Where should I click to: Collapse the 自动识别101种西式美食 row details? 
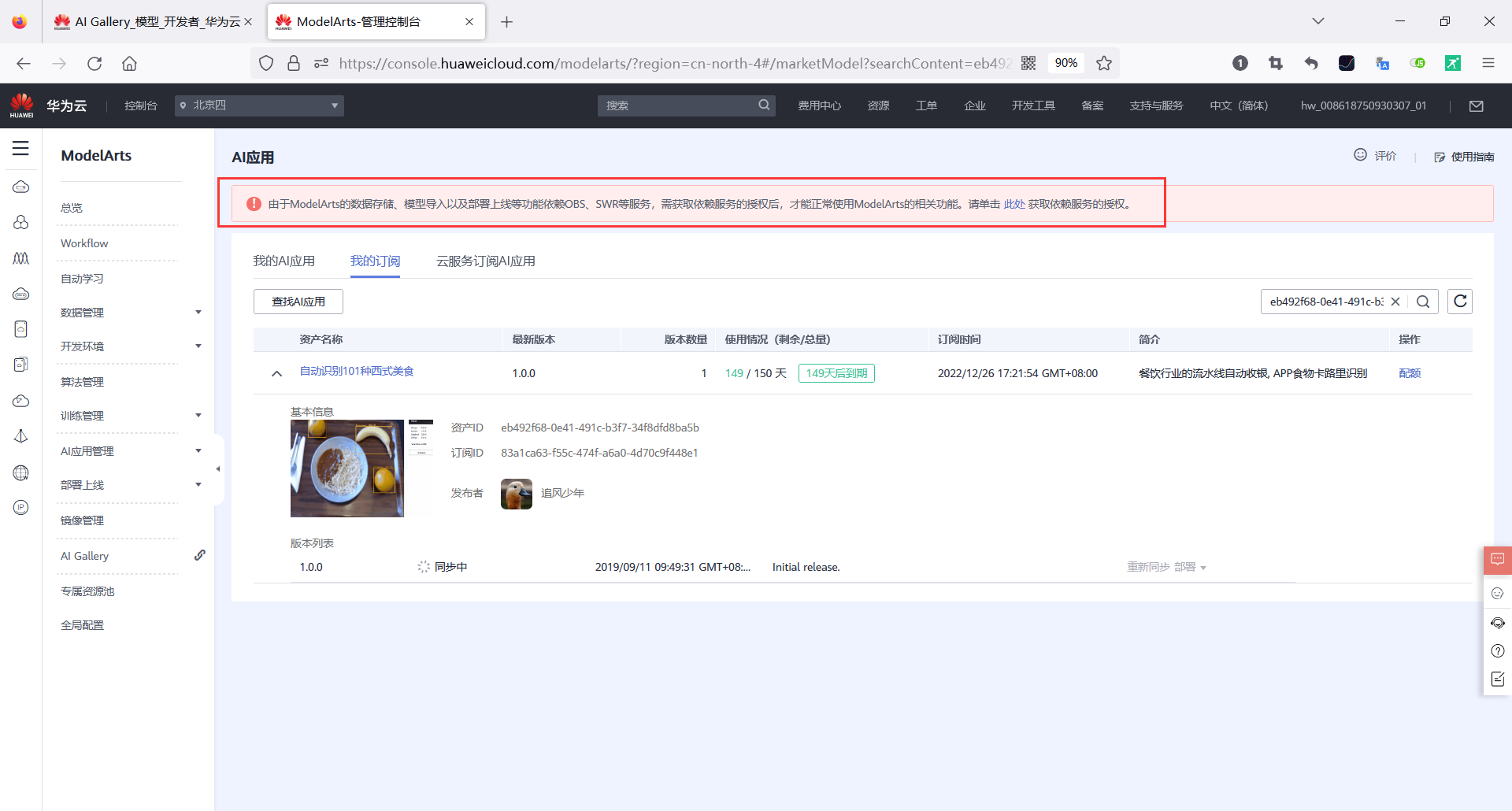pyautogui.click(x=276, y=373)
